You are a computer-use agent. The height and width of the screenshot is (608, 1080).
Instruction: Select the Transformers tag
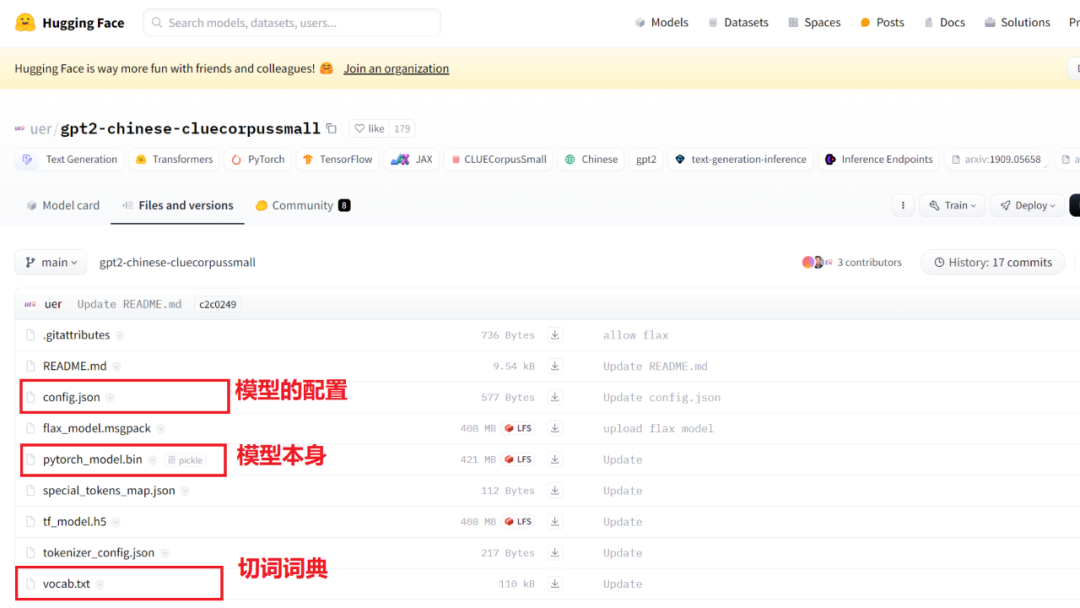pyautogui.click(x=175, y=159)
